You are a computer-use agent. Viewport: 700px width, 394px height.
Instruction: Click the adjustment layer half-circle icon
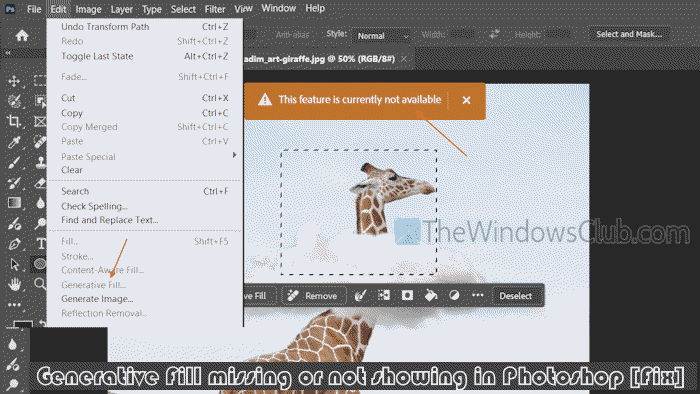[x=454, y=295]
